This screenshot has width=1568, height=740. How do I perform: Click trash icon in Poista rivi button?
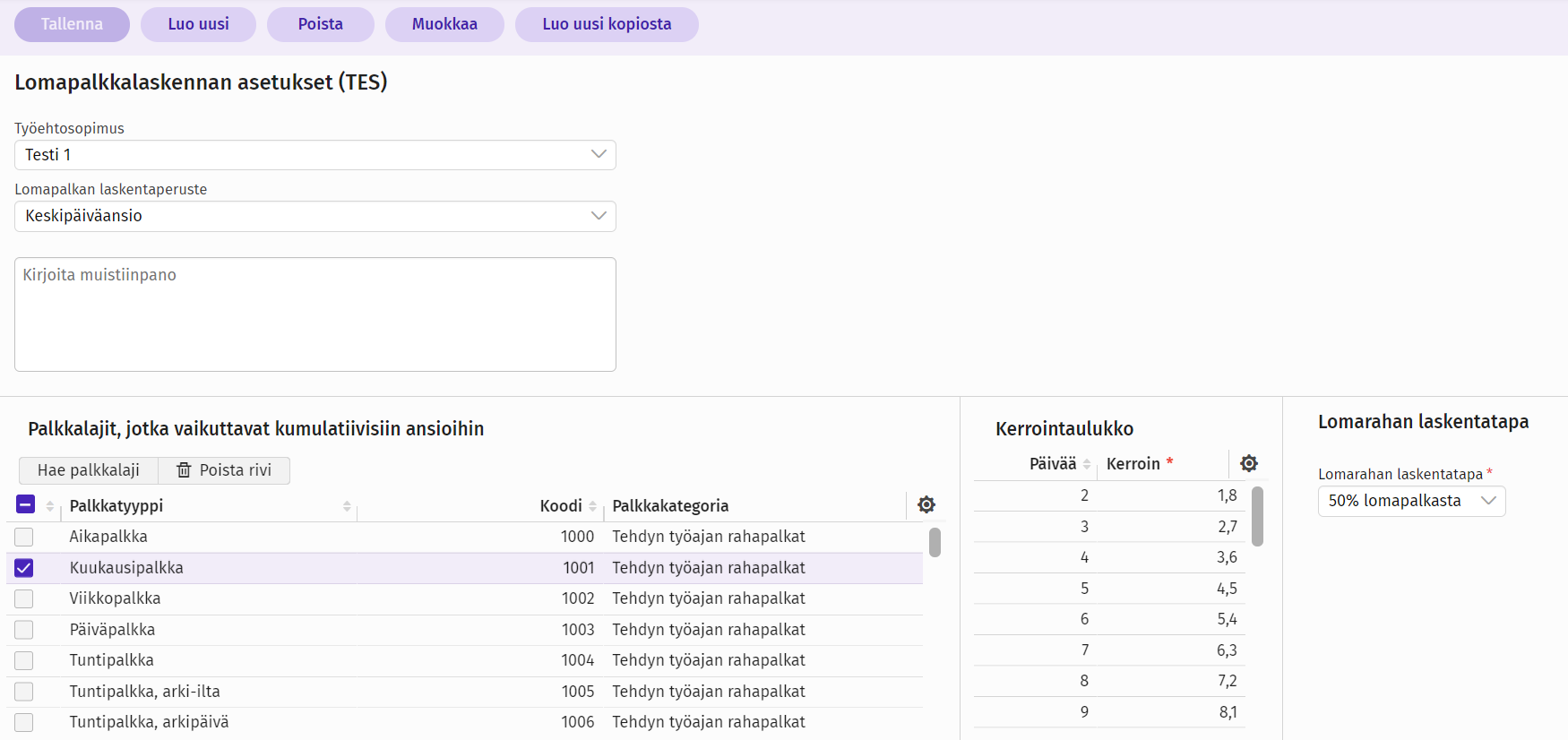point(184,470)
